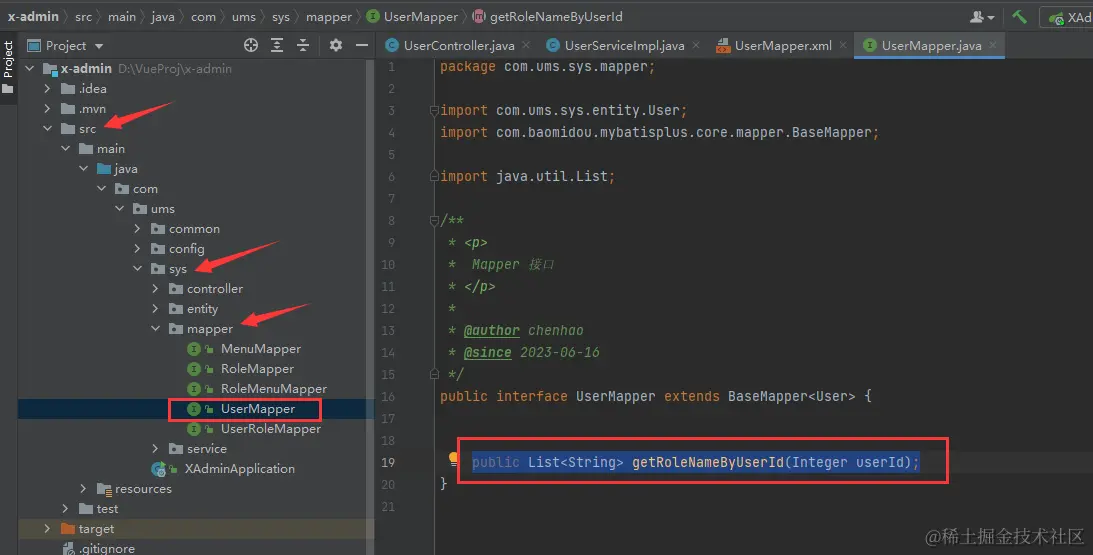The image size is (1093, 555).
Task: Collapse the com package
Action: pos(102,189)
